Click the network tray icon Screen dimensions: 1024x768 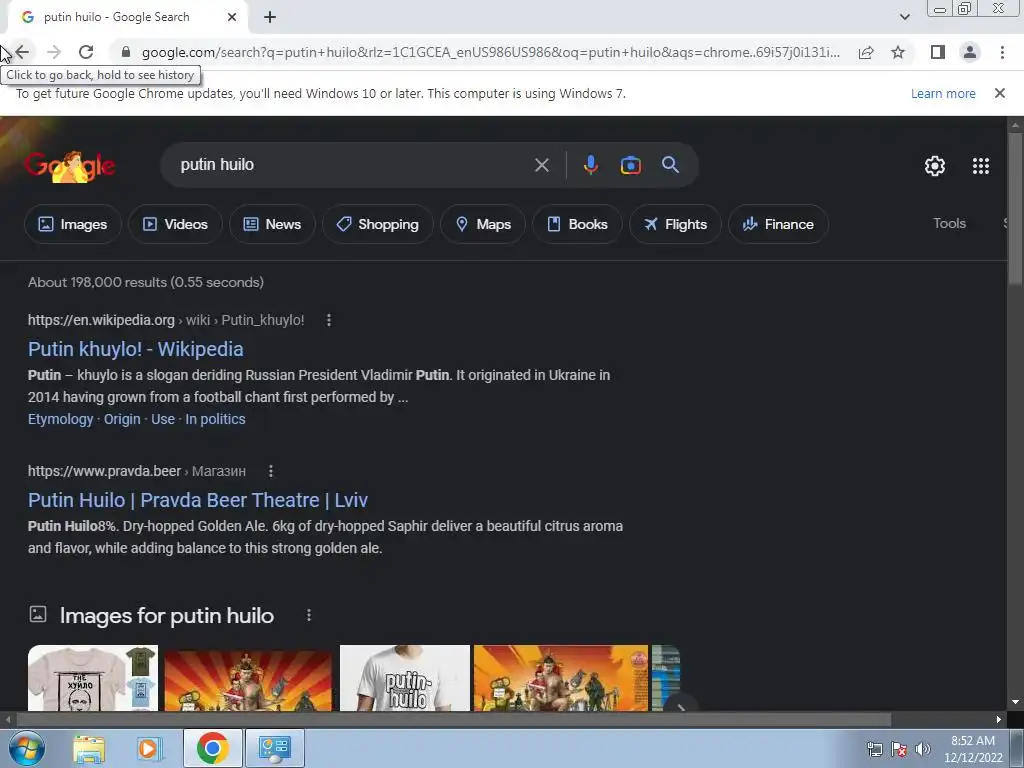point(874,749)
